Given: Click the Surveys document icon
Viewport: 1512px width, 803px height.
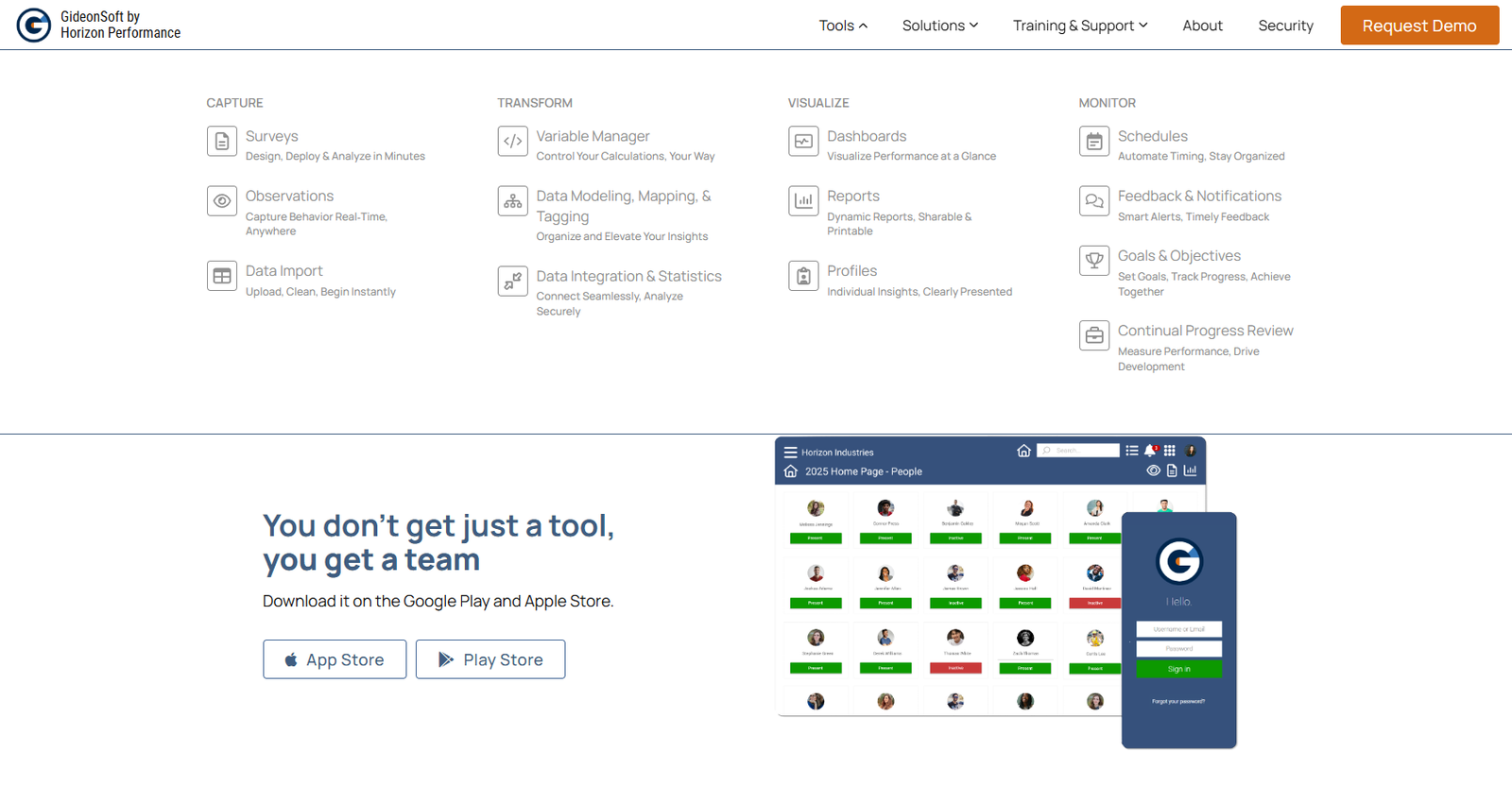Looking at the screenshot, I should tap(221, 142).
